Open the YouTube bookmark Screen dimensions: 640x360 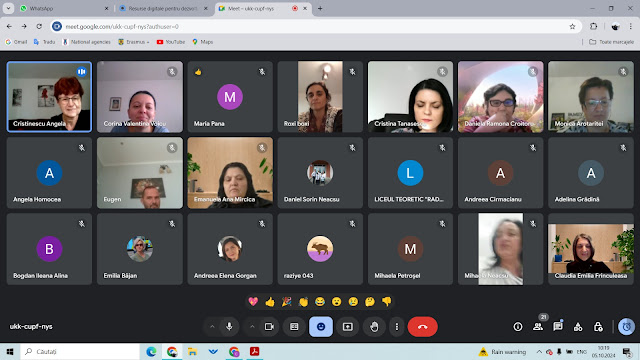171,42
